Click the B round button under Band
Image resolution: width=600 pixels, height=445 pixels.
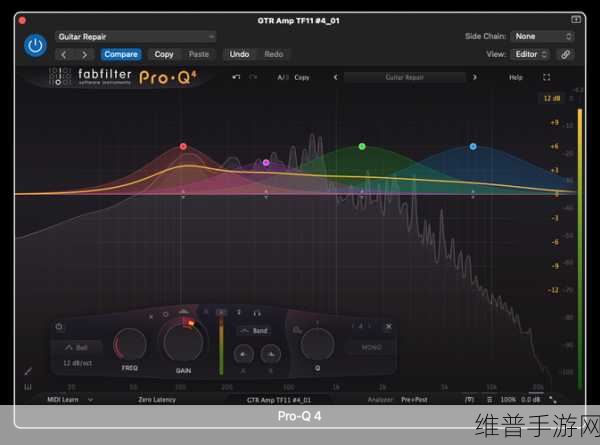click(271, 355)
